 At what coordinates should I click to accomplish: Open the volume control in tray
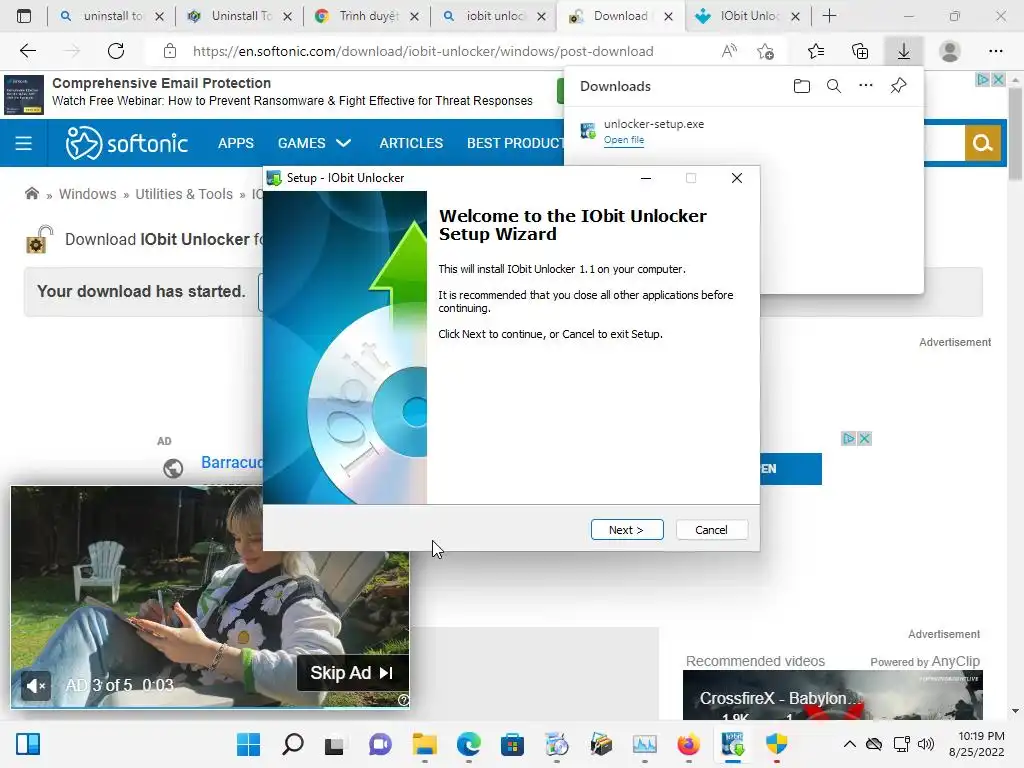[926, 744]
